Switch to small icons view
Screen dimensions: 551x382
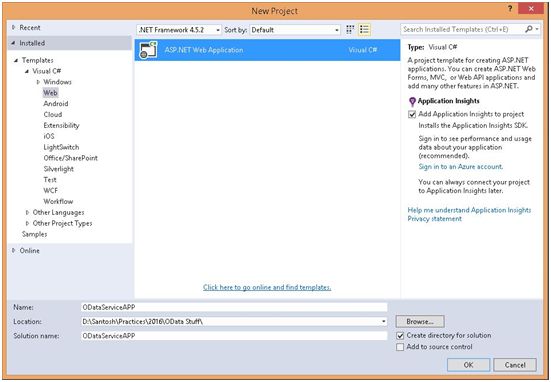[x=350, y=30]
